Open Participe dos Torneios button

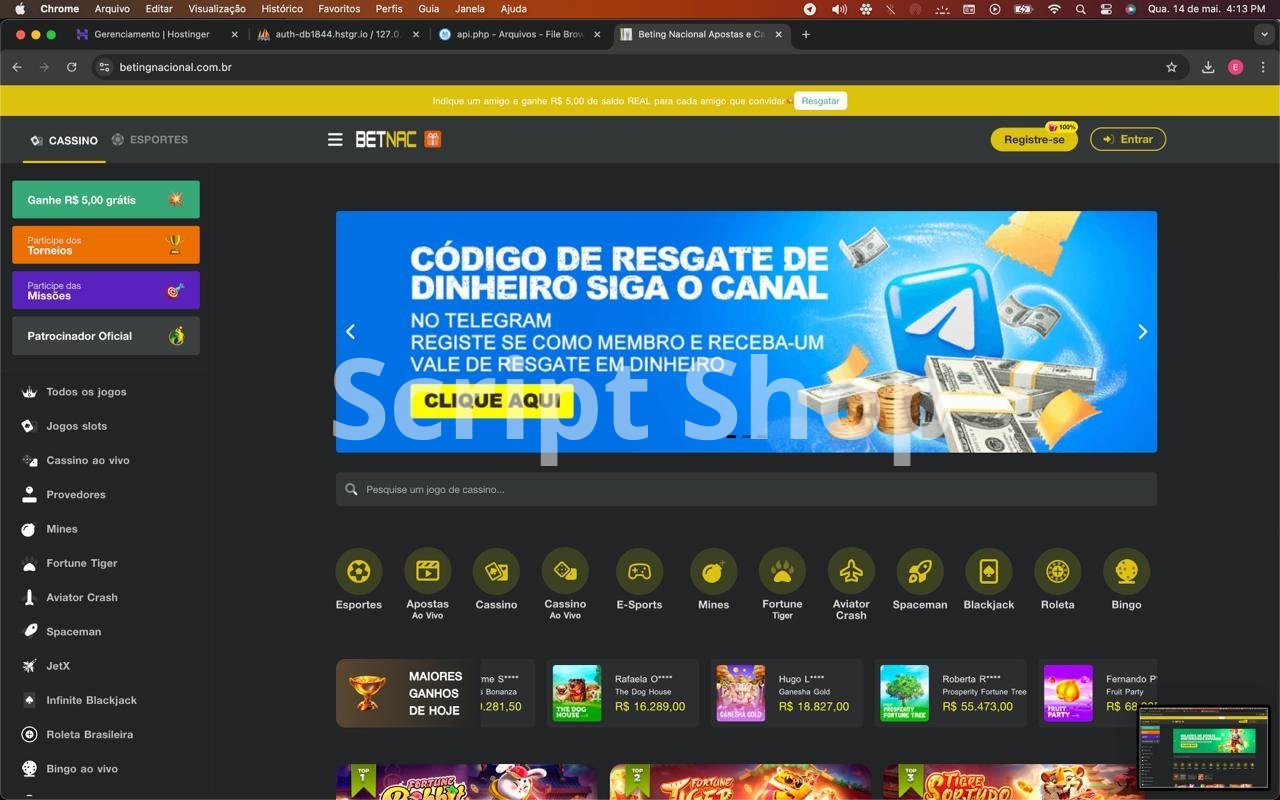click(106, 245)
